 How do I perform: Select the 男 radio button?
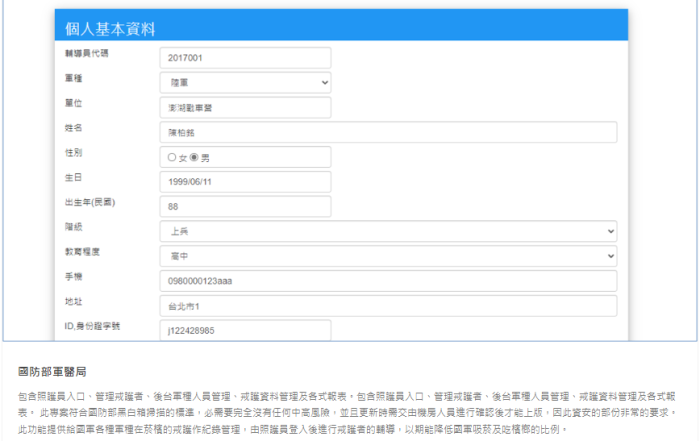(x=194, y=157)
